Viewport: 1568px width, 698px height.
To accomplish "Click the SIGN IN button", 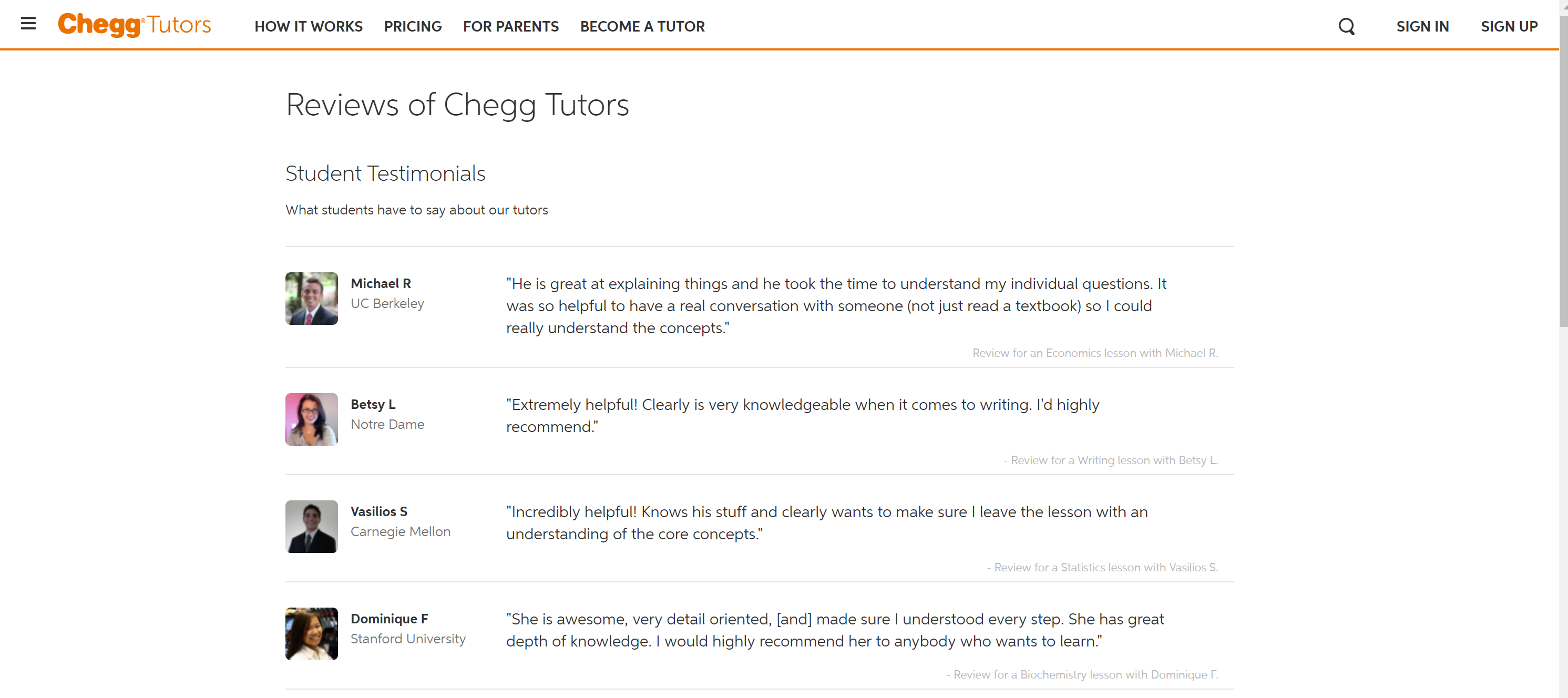I will (x=1422, y=26).
